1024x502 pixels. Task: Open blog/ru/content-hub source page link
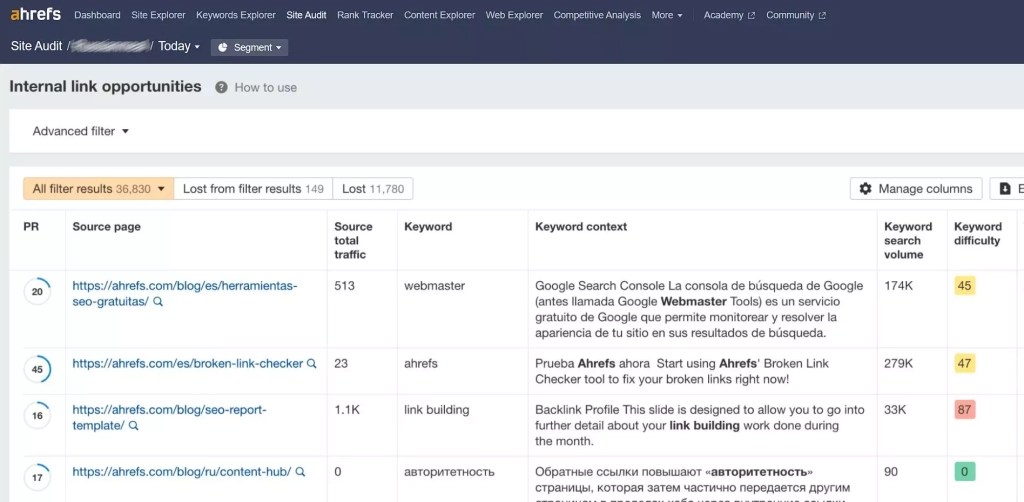(x=182, y=471)
